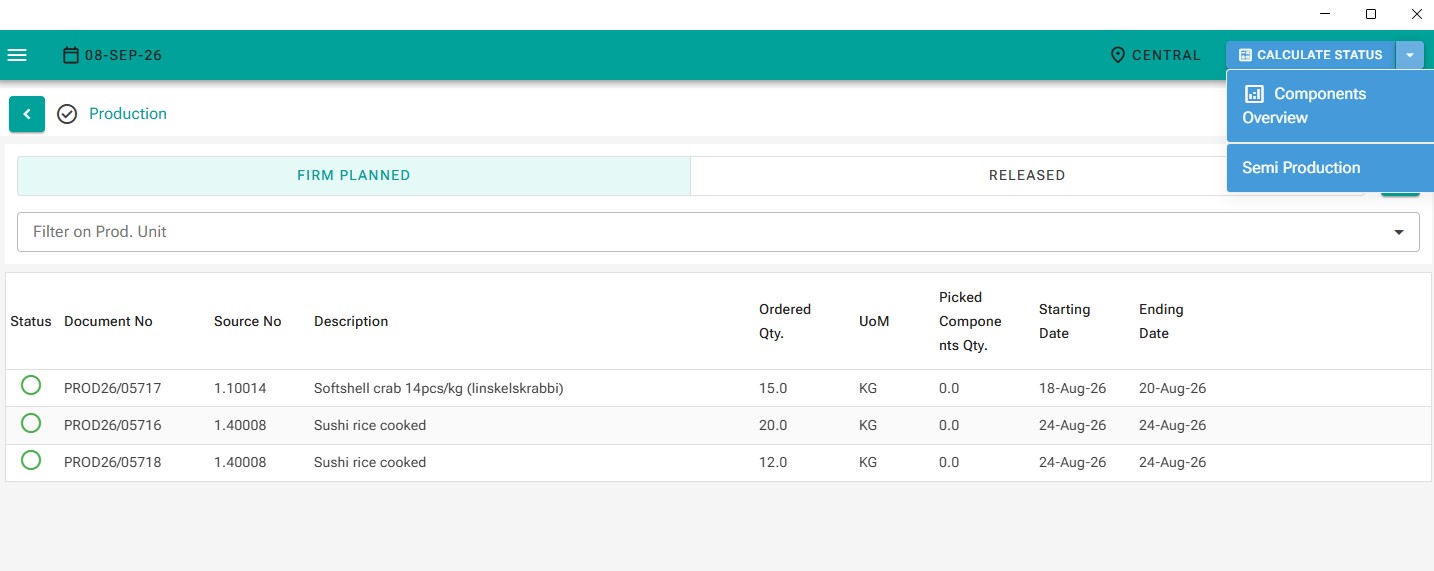Click Sushi rice cooked in PROD26/05716 row

(x=370, y=425)
